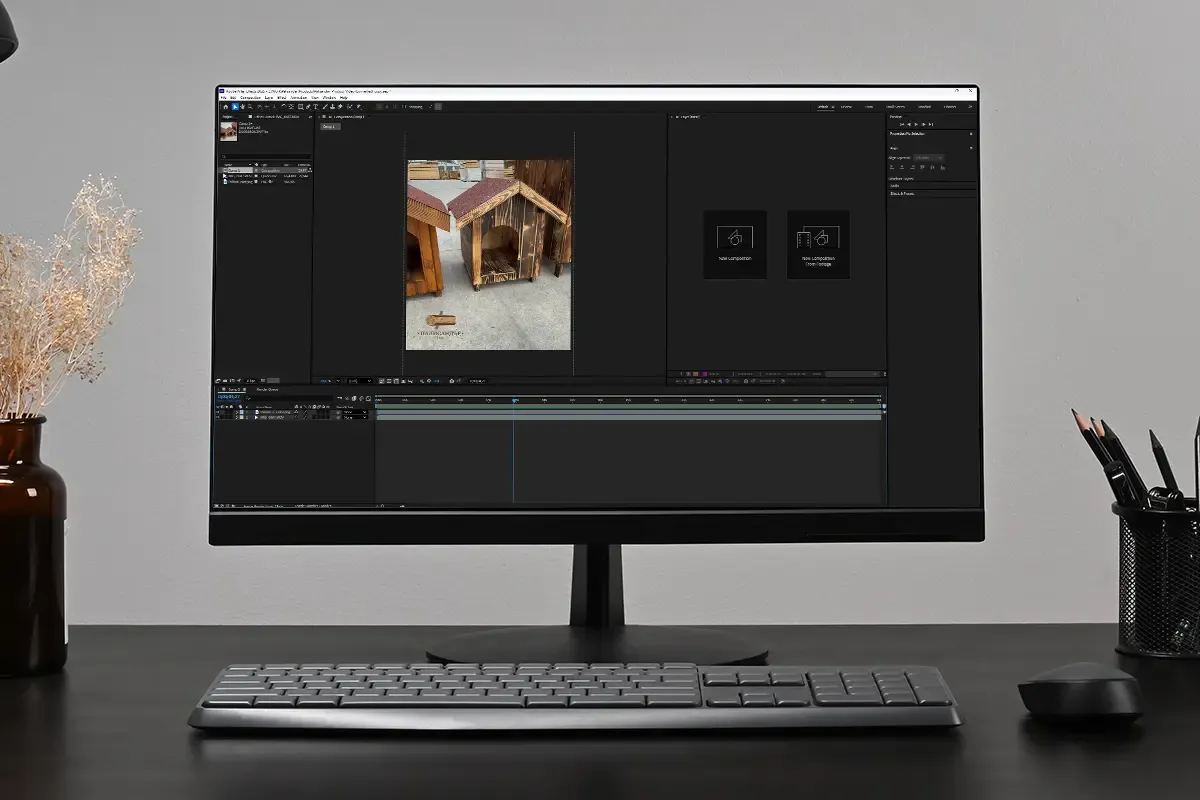Click the align right icon in Align panel

912,167
